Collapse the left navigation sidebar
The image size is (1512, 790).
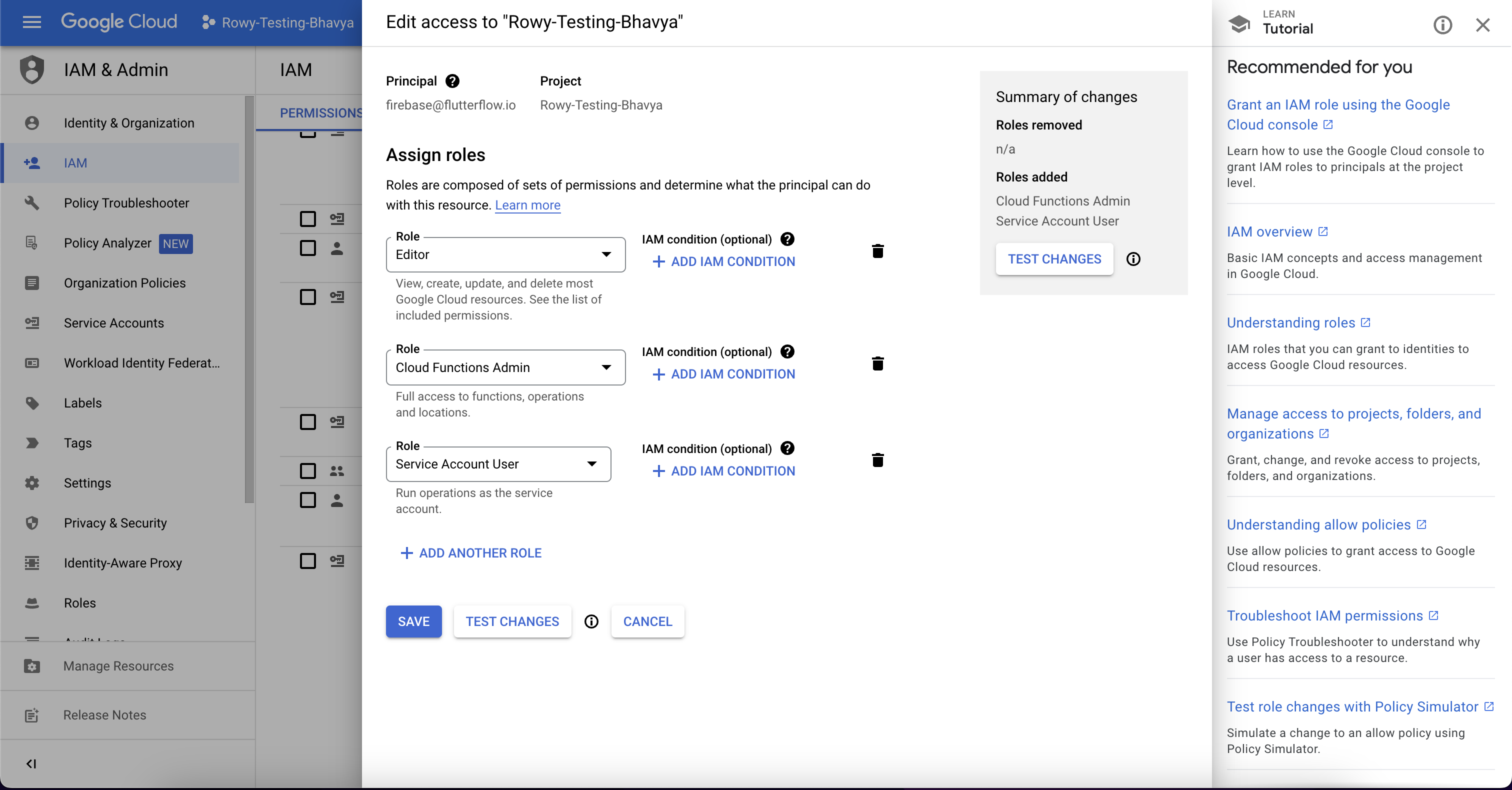pos(31,763)
